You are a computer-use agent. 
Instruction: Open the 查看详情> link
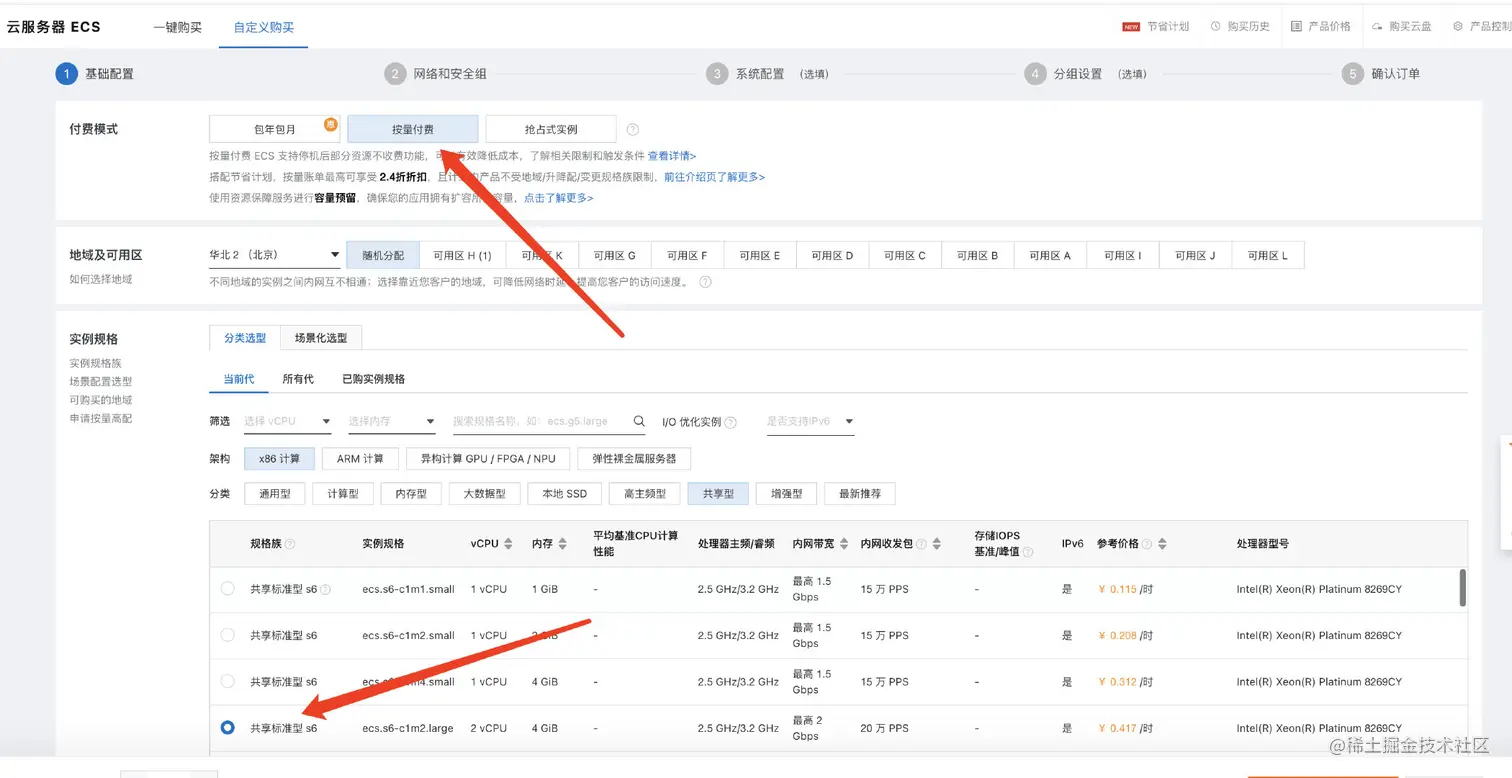point(672,156)
